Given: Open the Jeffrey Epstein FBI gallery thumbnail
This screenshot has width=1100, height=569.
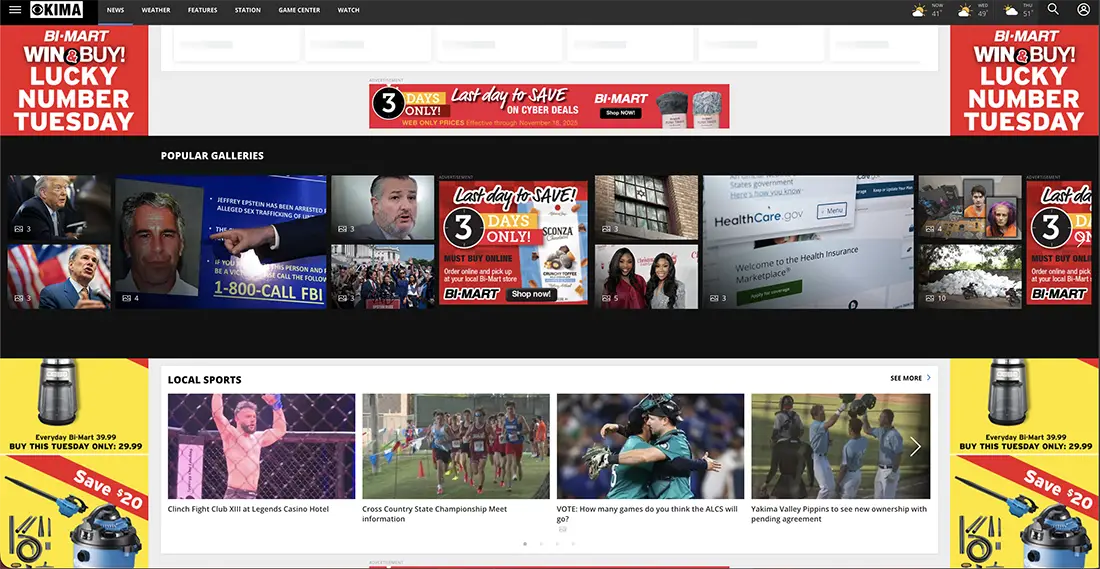Looking at the screenshot, I should 221,242.
